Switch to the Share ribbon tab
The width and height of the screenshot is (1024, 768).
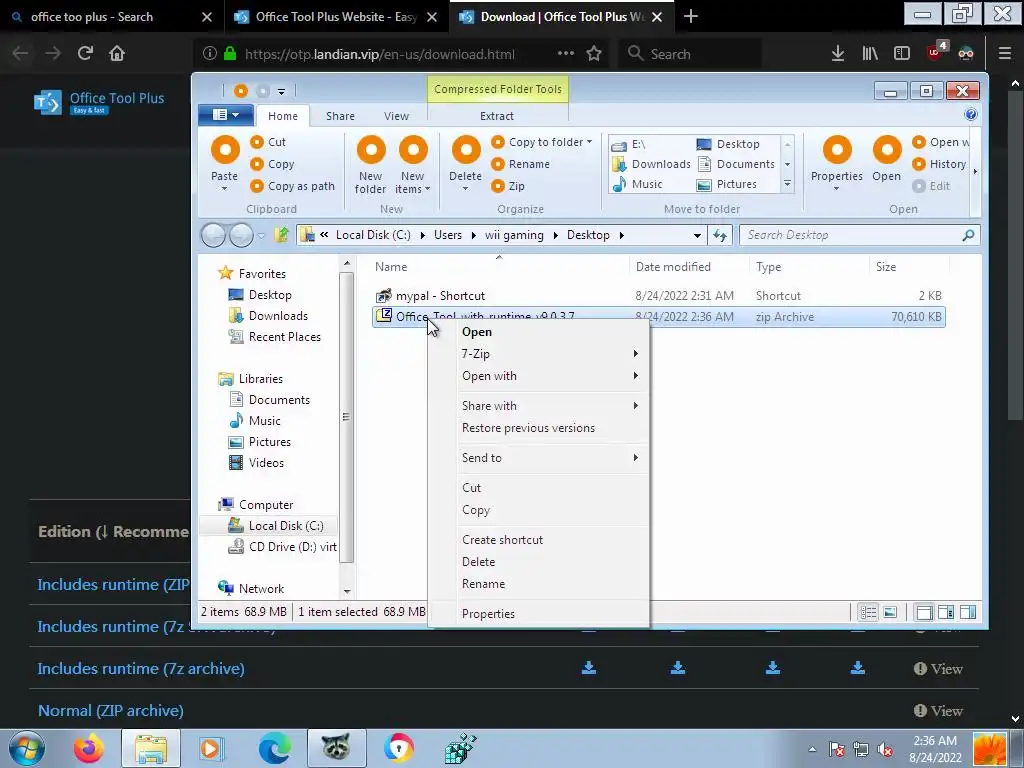point(340,116)
